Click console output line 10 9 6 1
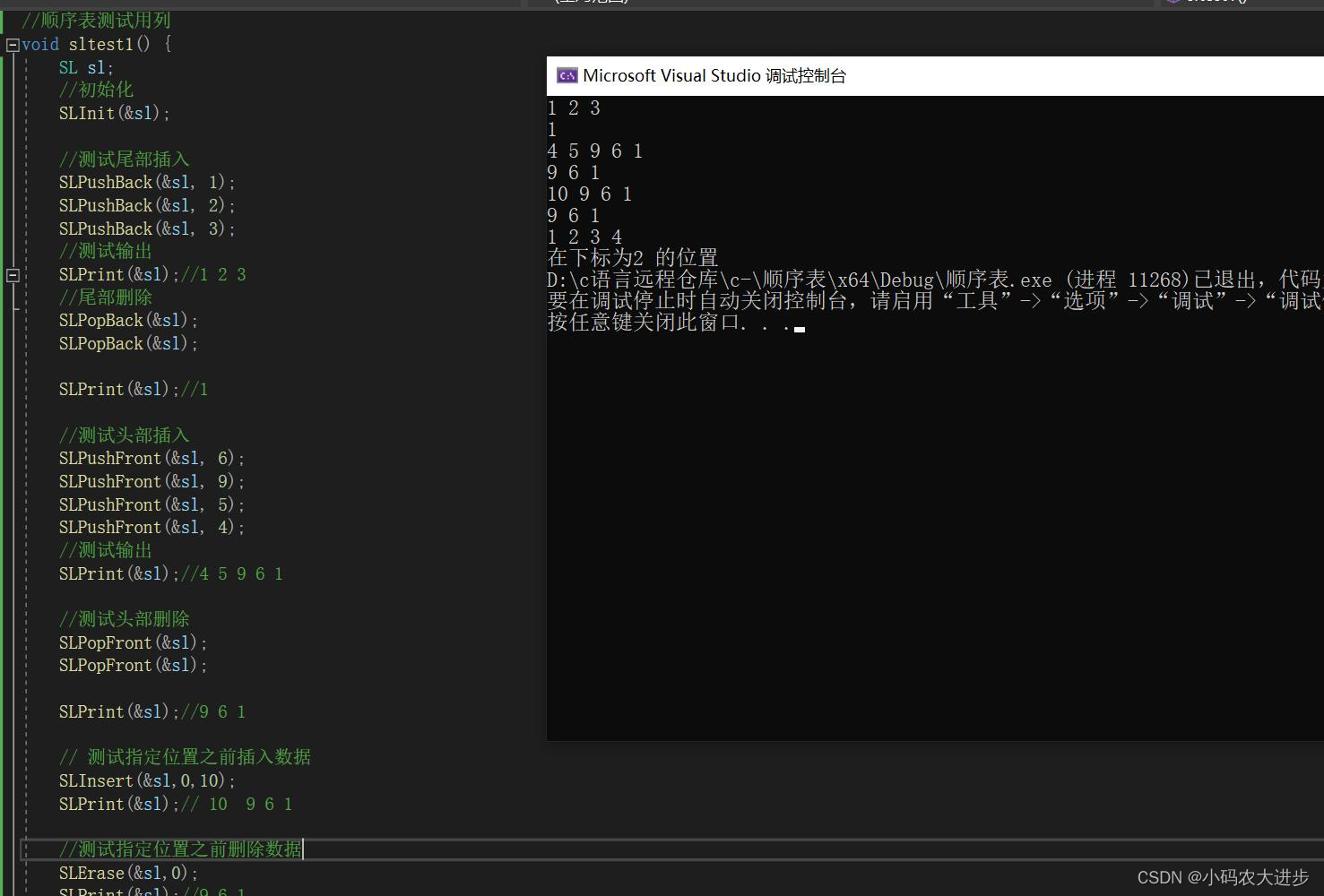1324x896 pixels. (590, 194)
